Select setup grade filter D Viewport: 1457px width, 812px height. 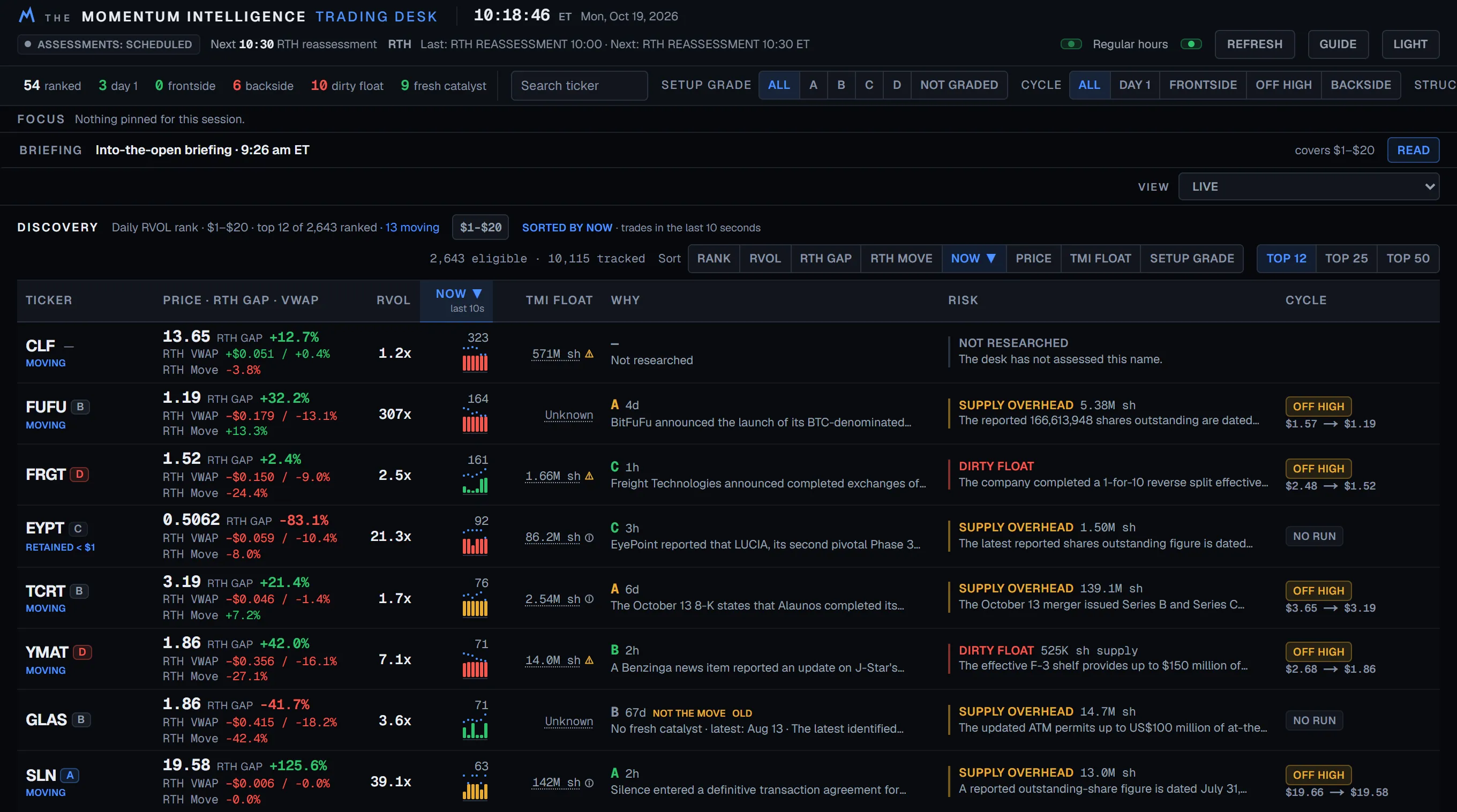point(897,85)
